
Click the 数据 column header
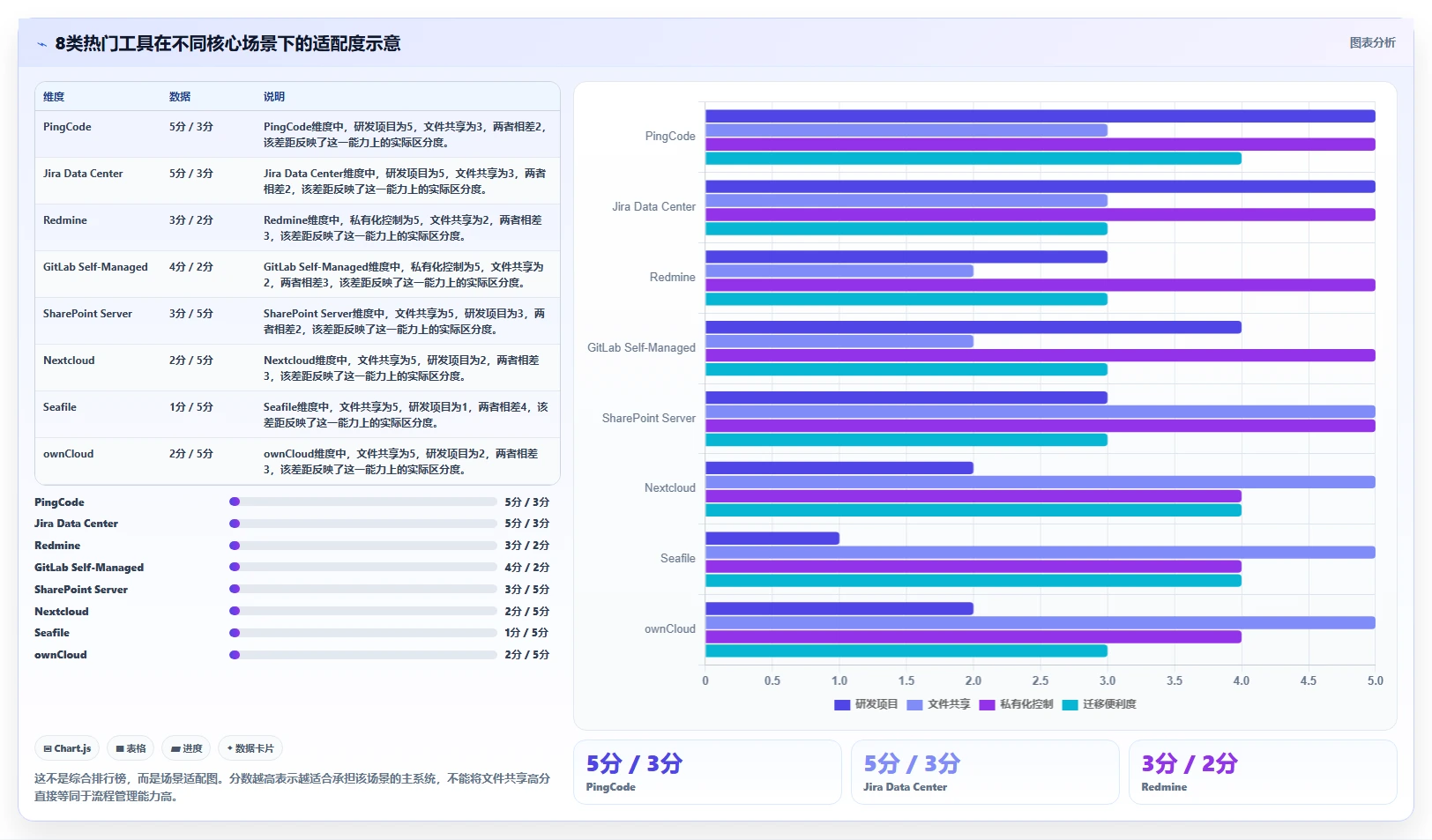pyautogui.click(x=180, y=97)
